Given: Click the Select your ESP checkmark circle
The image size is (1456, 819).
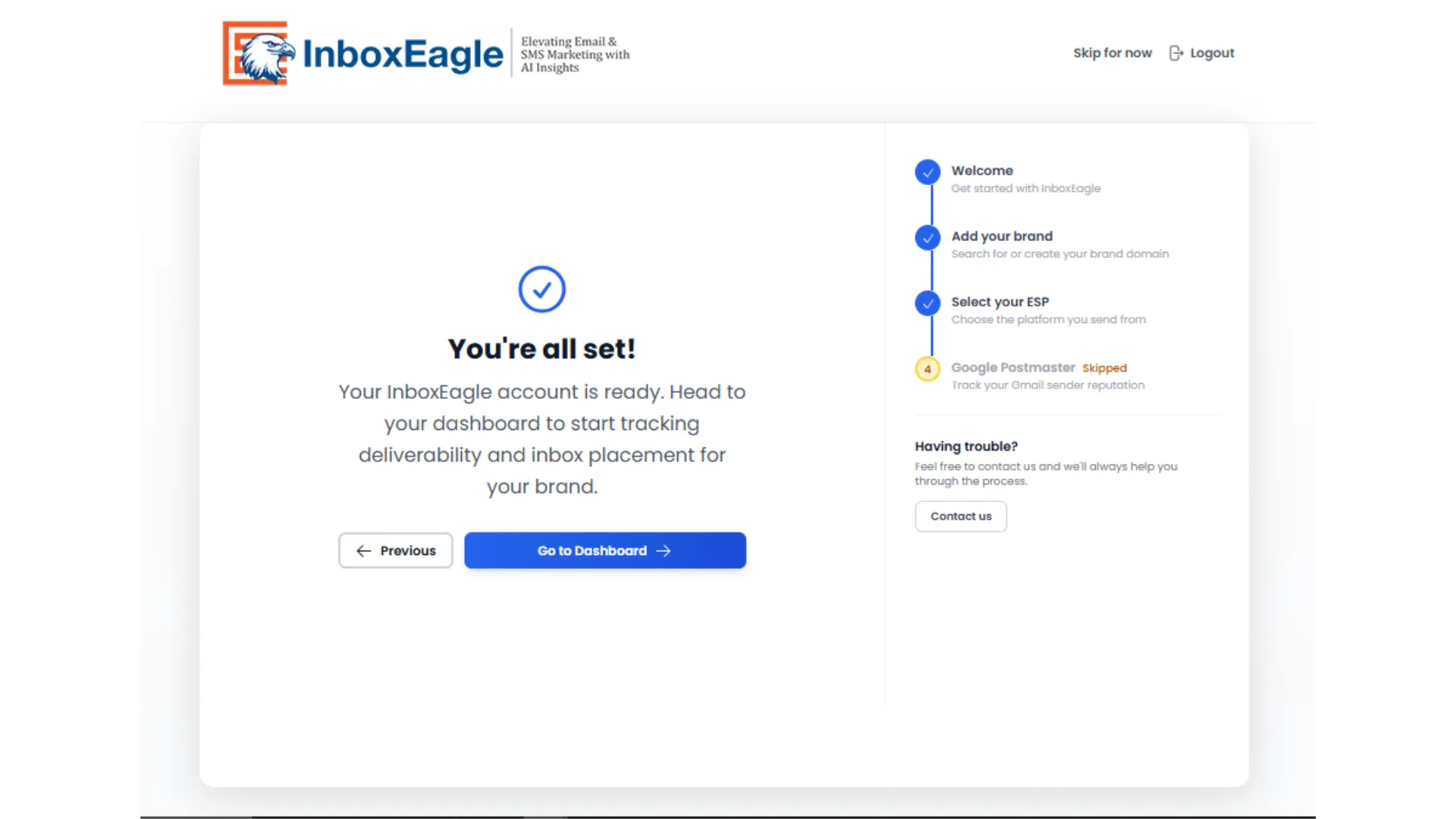Looking at the screenshot, I should click(x=927, y=303).
